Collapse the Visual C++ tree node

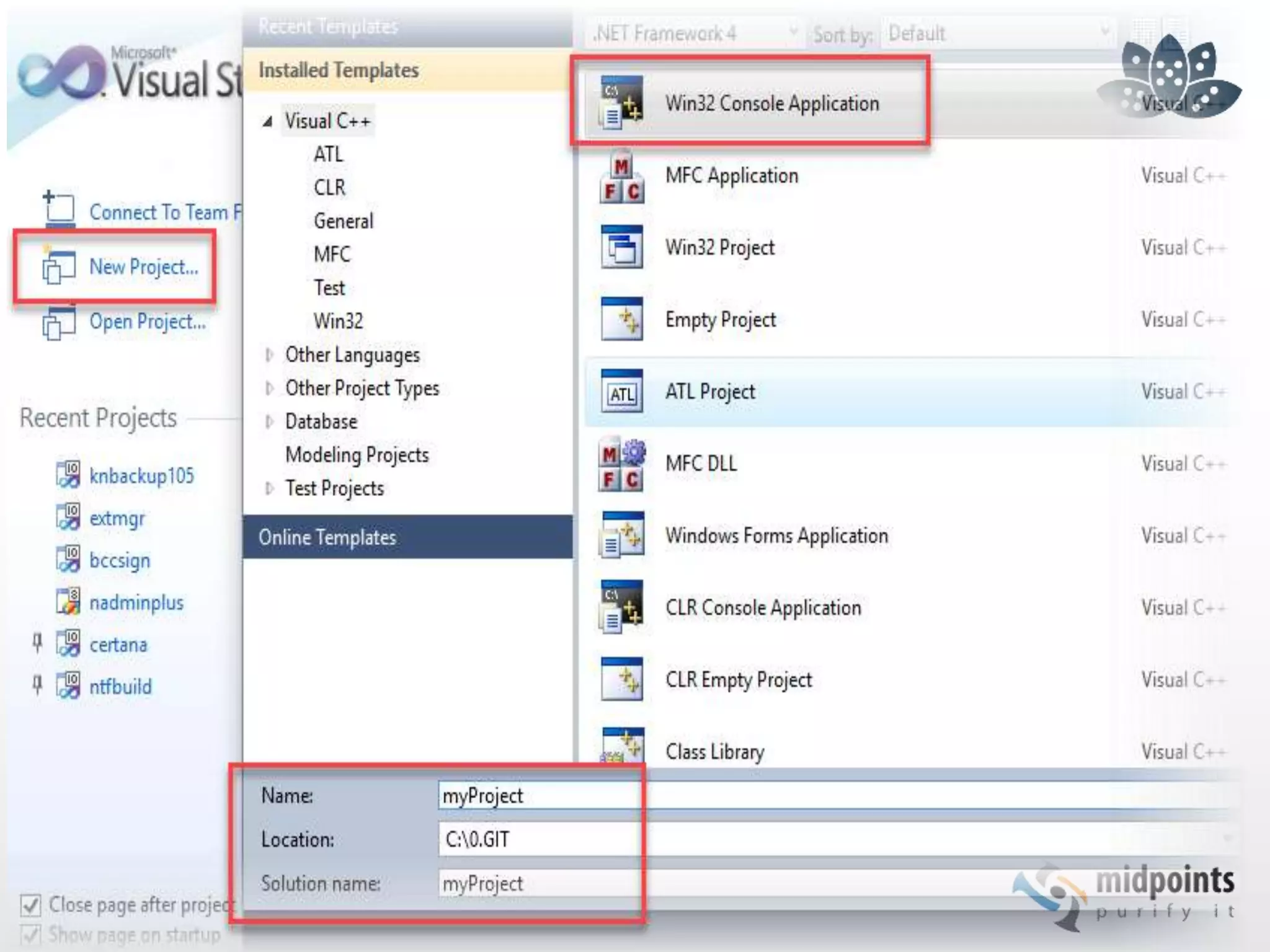[x=267, y=121]
